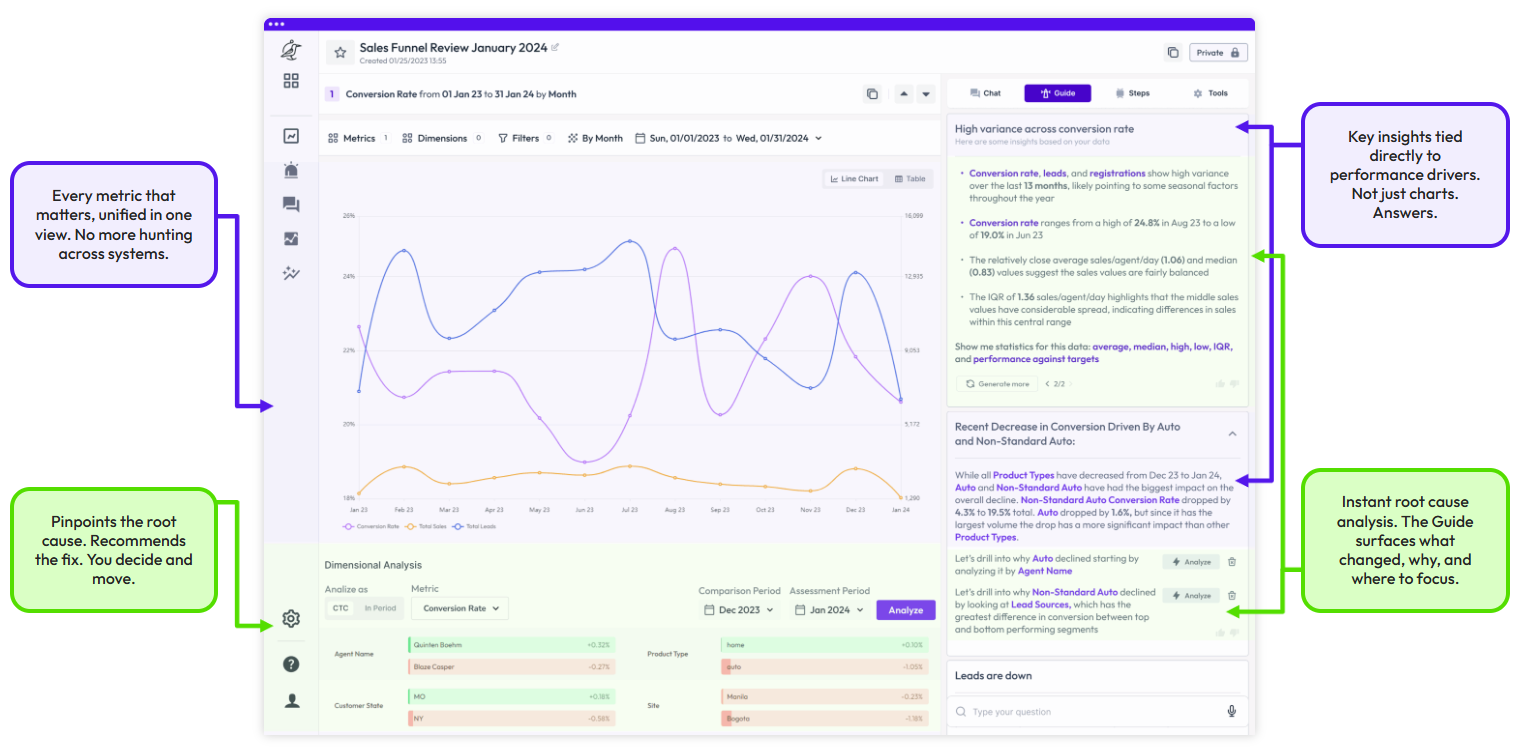The width and height of the screenshot is (1520, 753).
Task: Click the help question mark icon
Action: click(x=291, y=664)
